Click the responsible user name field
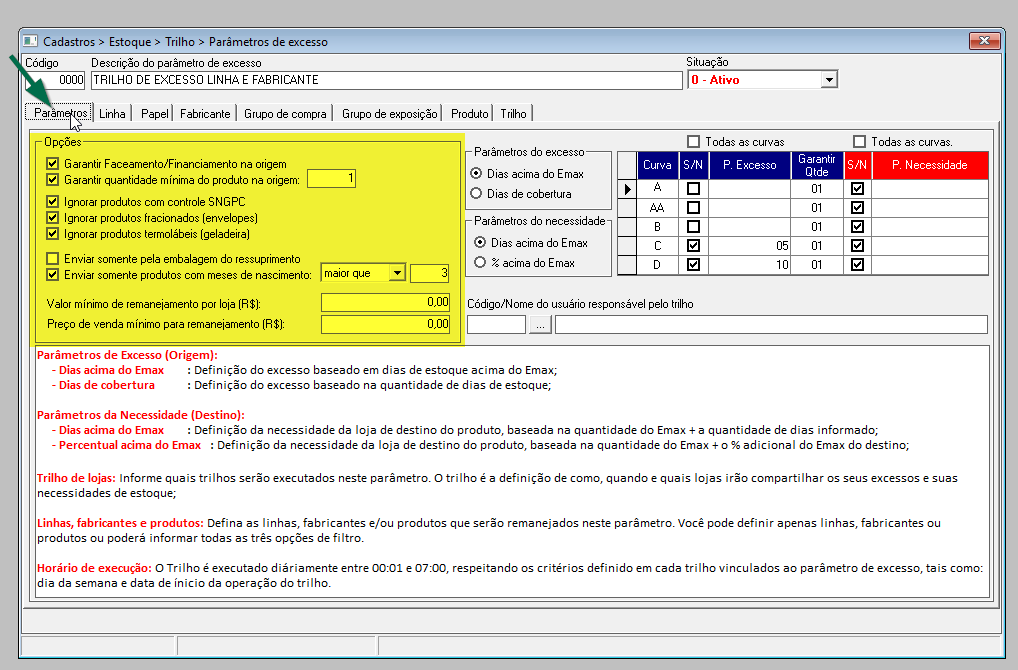 tap(771, 325)
